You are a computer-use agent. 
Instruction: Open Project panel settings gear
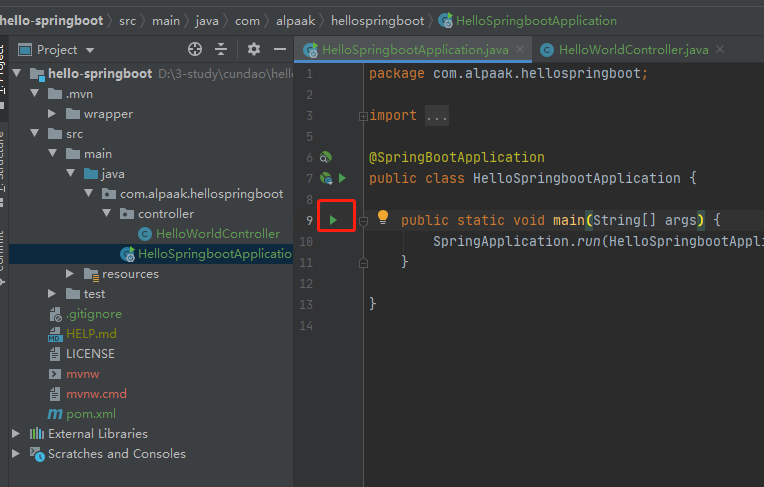[254, 49]
